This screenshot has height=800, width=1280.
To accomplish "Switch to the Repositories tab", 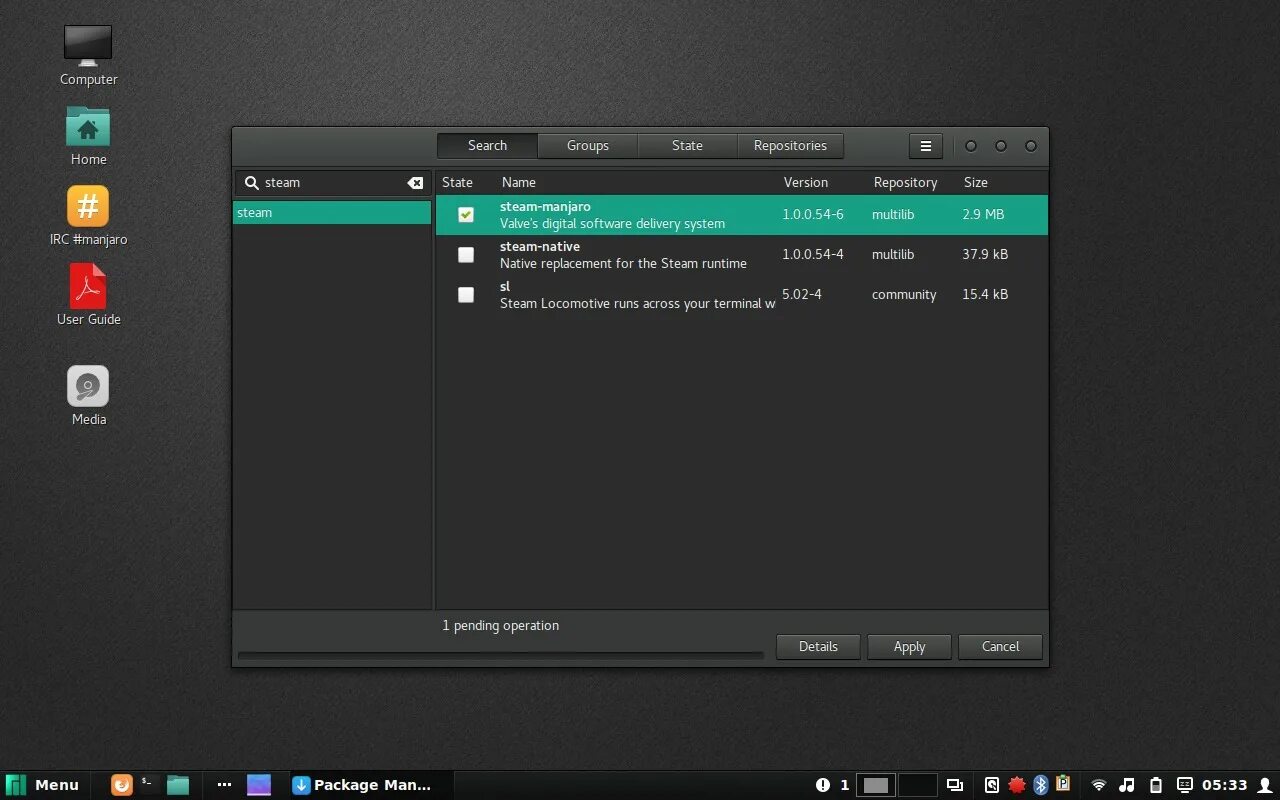I will click(x=790, y=146).
